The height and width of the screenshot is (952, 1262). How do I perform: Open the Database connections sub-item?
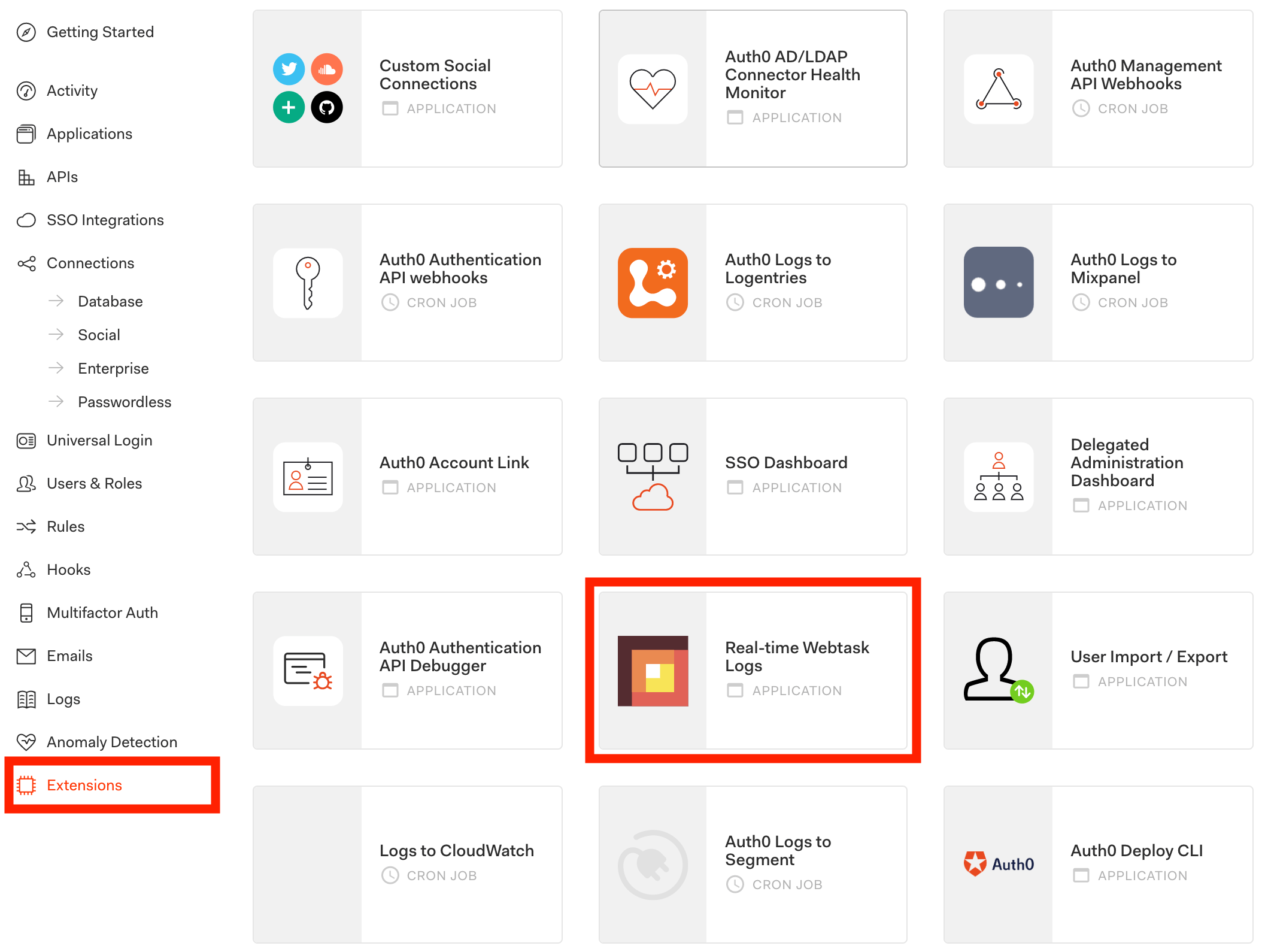110,301
